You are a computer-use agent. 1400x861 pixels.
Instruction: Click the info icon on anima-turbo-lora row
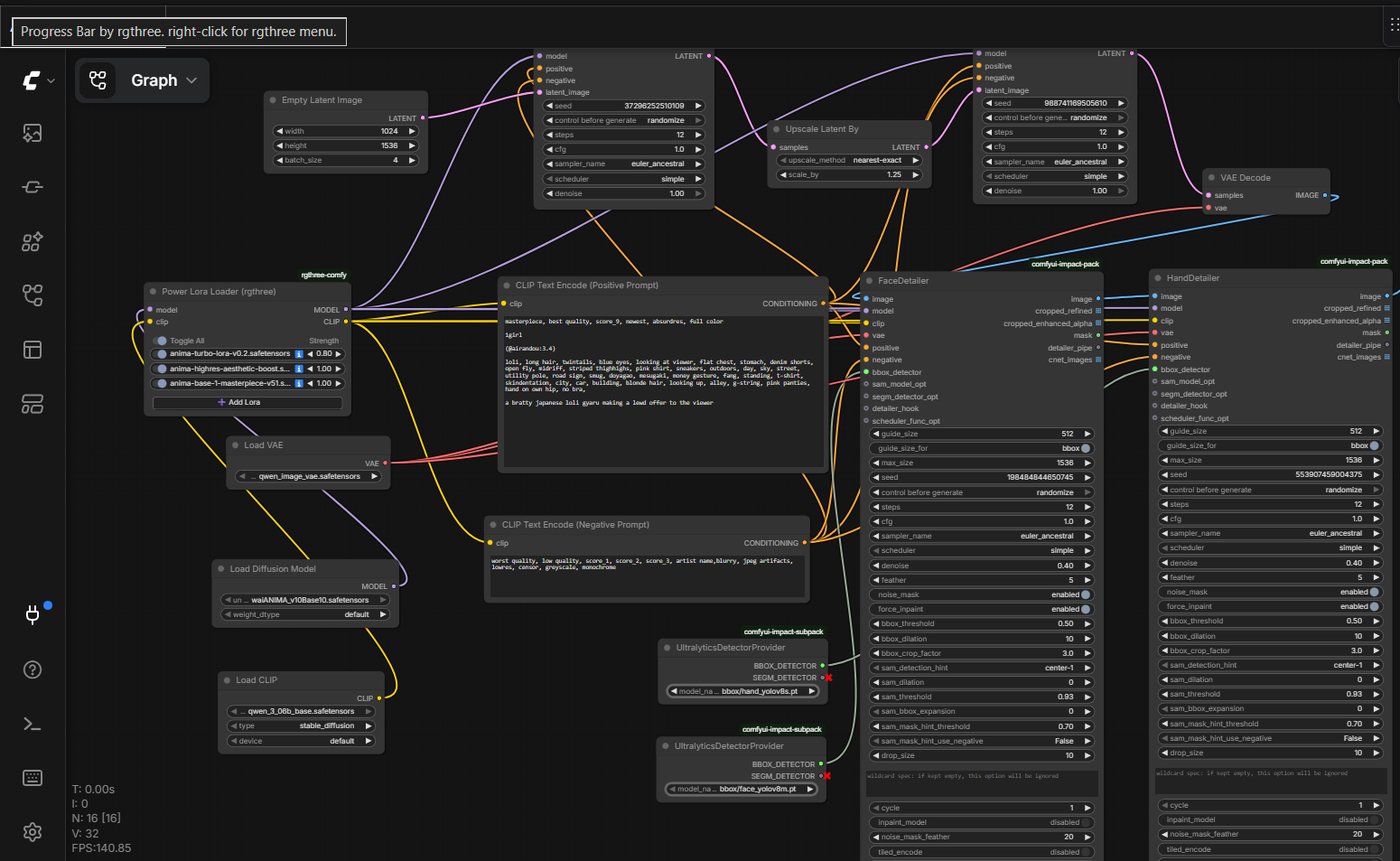pyautogui.click(x=299, y=354)
